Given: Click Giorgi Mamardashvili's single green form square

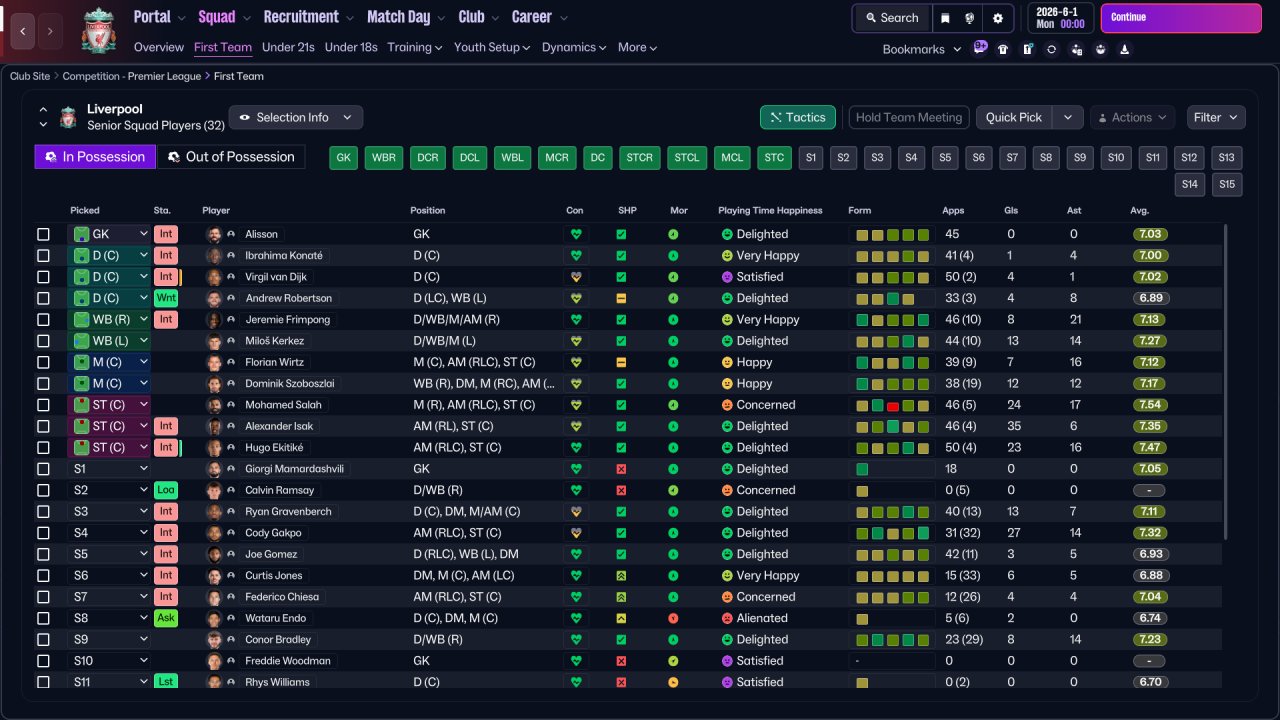Looking at the screenshot, I should click(x=862, y=469).
